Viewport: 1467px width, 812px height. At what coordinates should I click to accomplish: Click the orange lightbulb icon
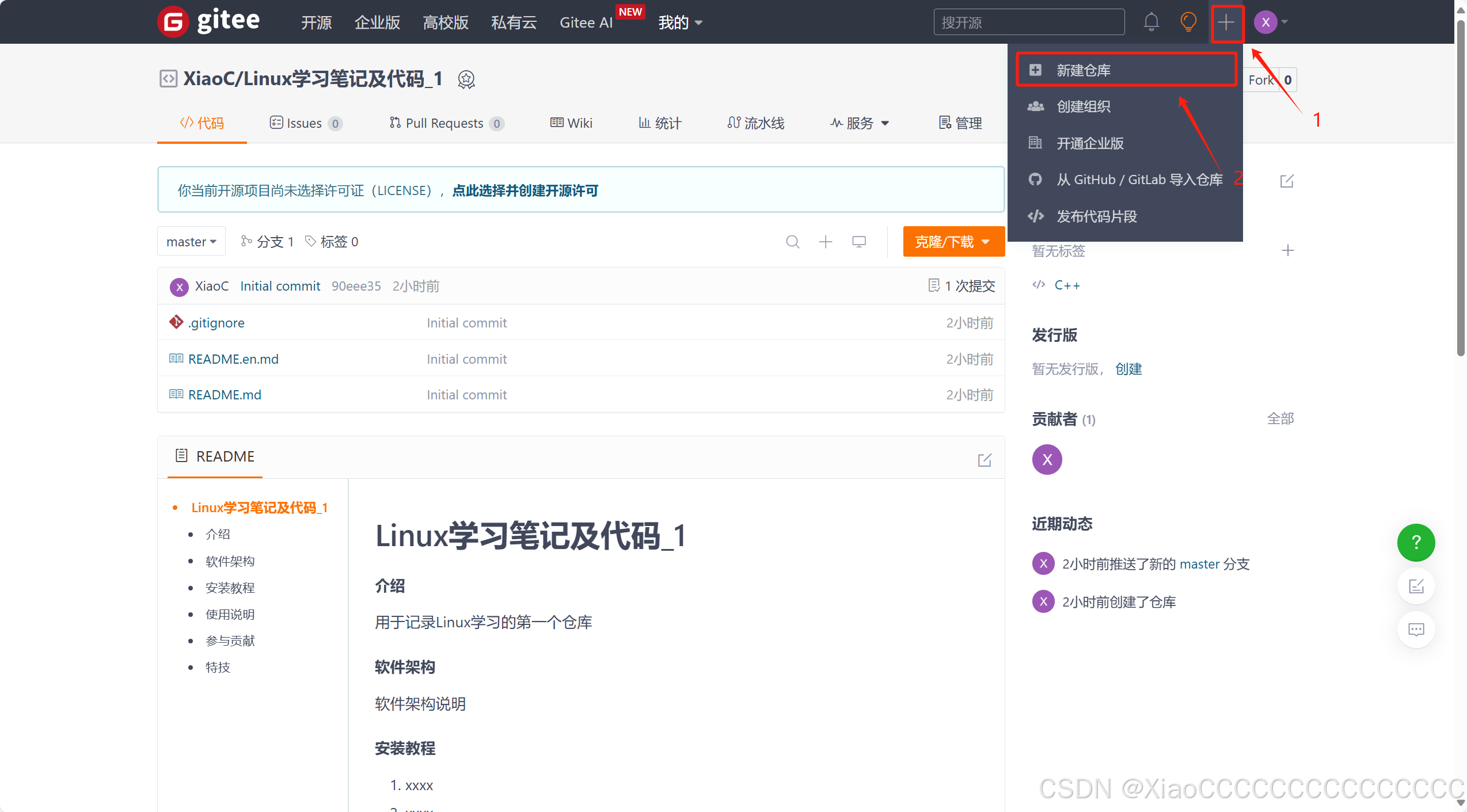tap(1188, 22)
